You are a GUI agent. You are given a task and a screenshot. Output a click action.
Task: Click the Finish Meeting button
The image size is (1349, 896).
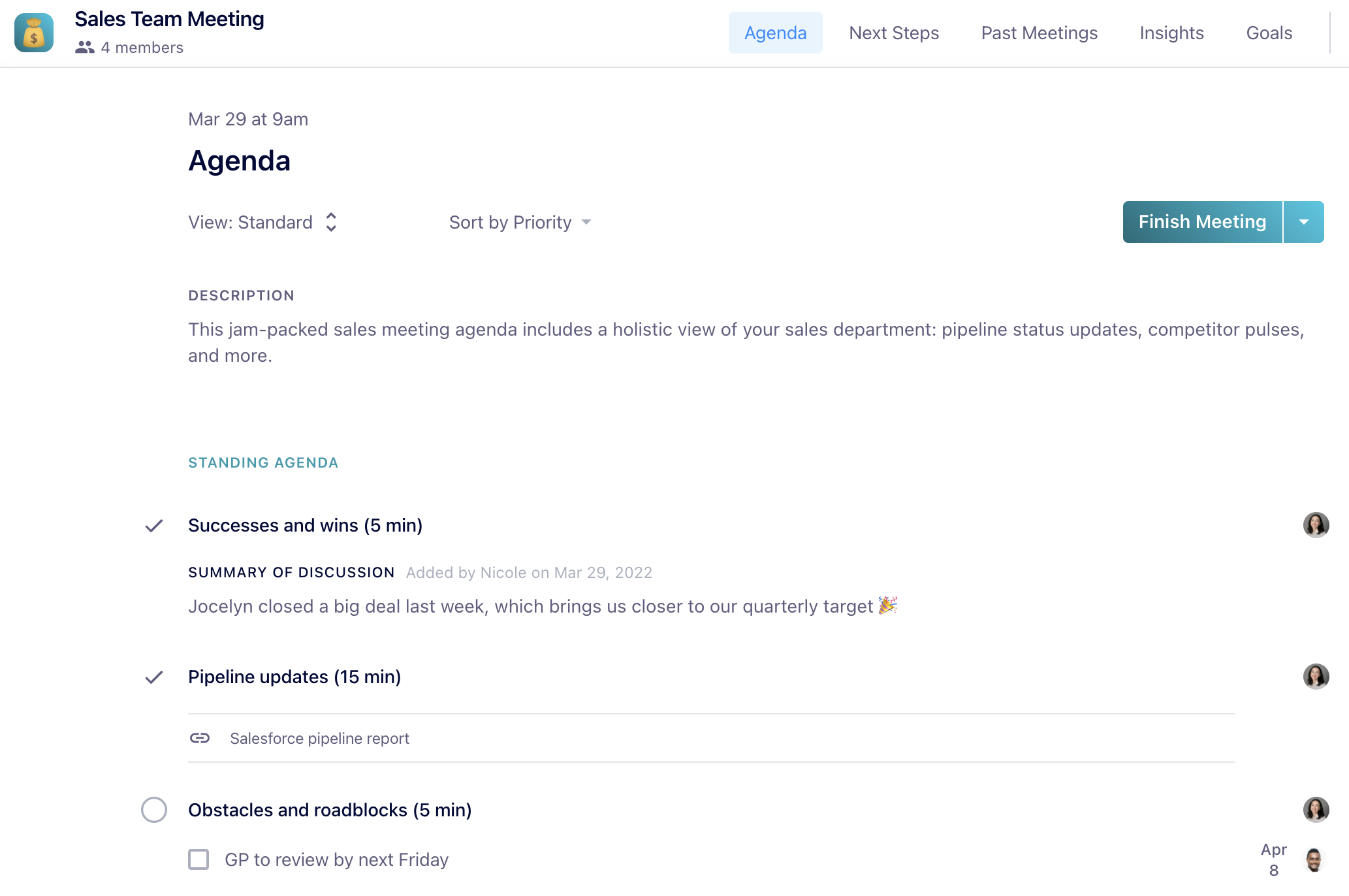(1201, 222)
